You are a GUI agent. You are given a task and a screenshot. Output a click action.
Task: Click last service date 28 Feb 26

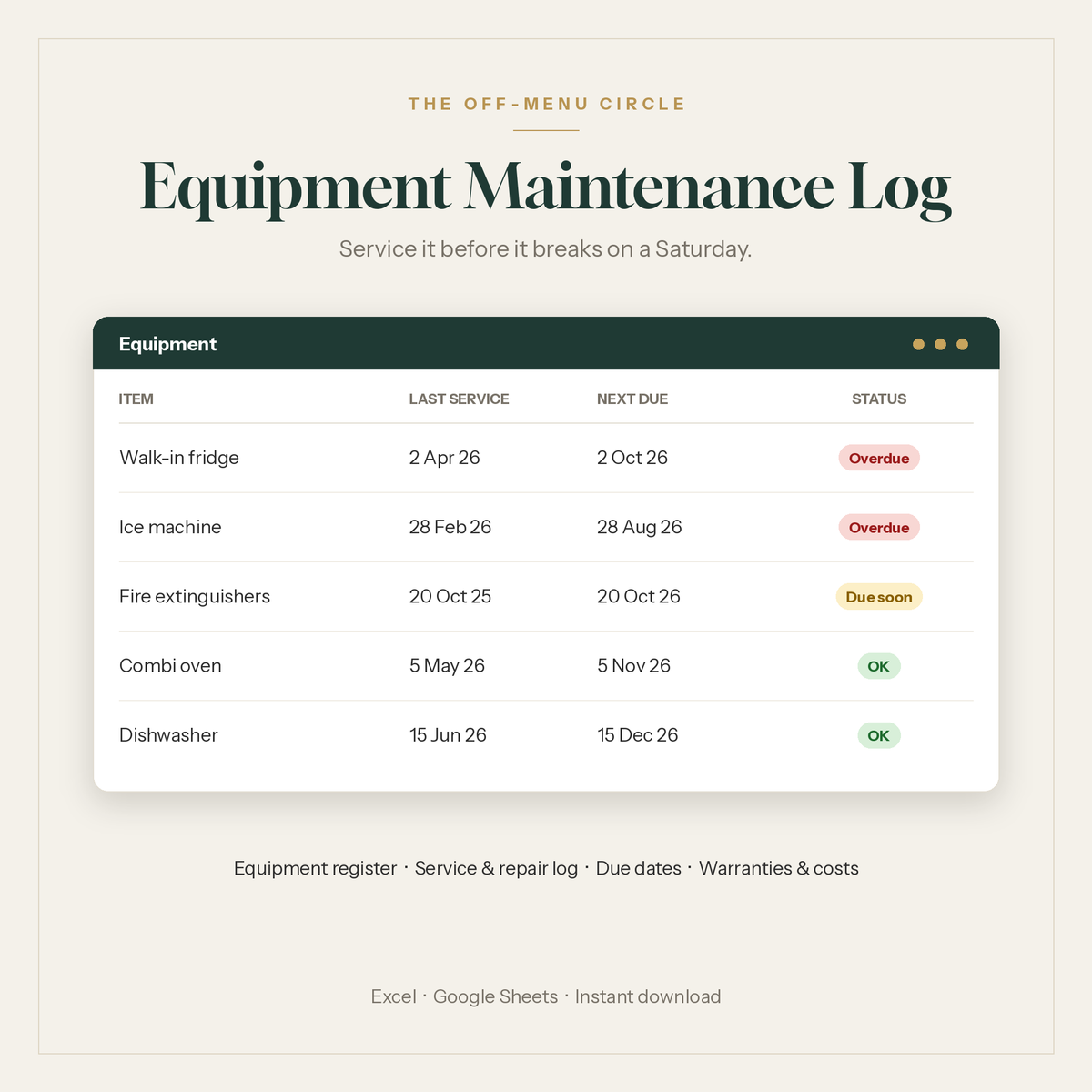450,527
